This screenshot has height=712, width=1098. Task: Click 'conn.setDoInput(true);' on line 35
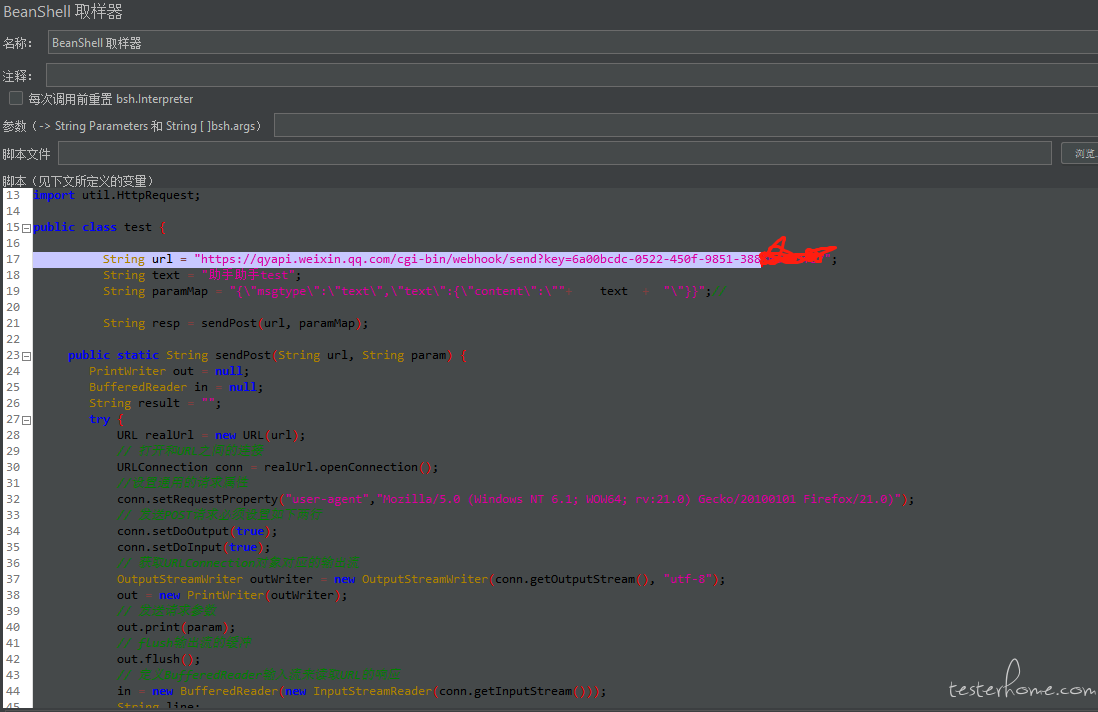coord(194,547)
